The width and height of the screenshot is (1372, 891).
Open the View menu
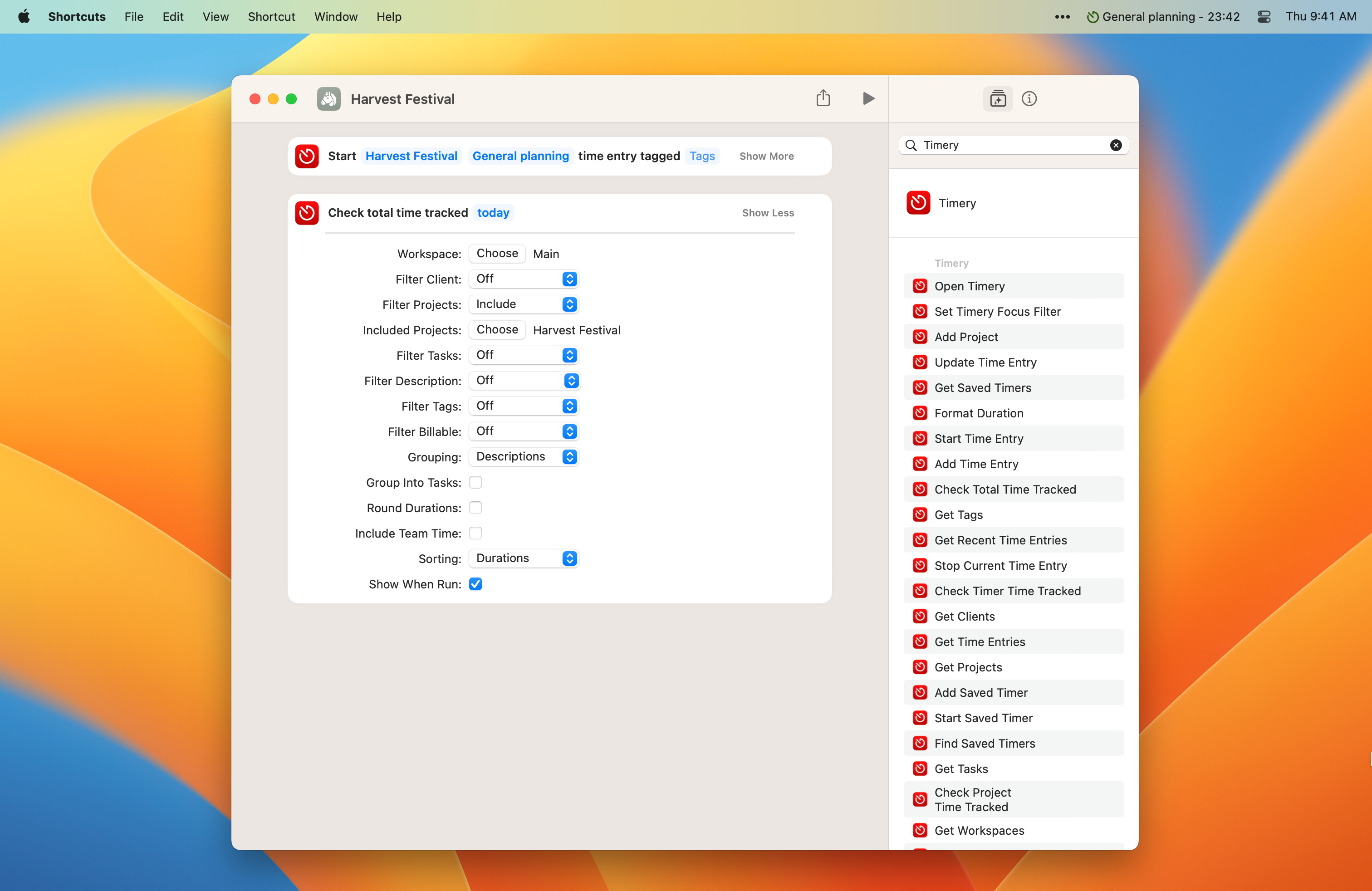click(x=215, y=16)
